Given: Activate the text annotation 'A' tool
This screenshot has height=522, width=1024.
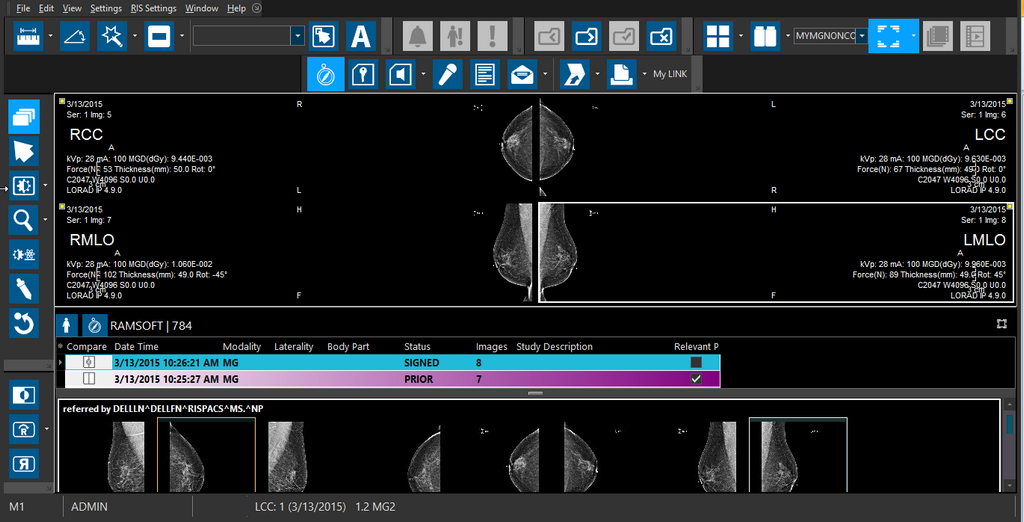Looking at the screenshot, I should [360, 37].
